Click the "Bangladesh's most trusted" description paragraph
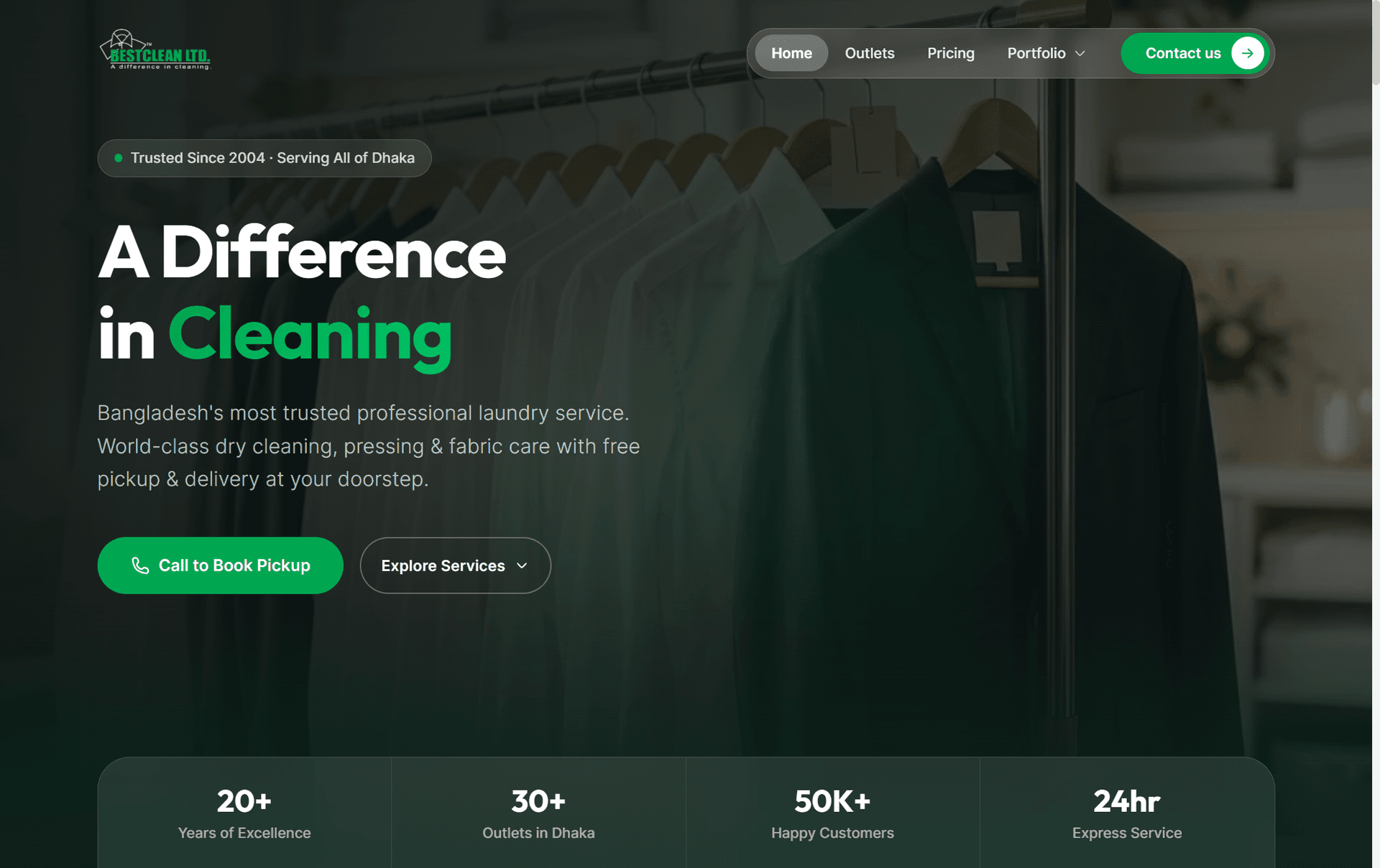Viewport: 1380px width, 868px height. click(x=369, y=446)
